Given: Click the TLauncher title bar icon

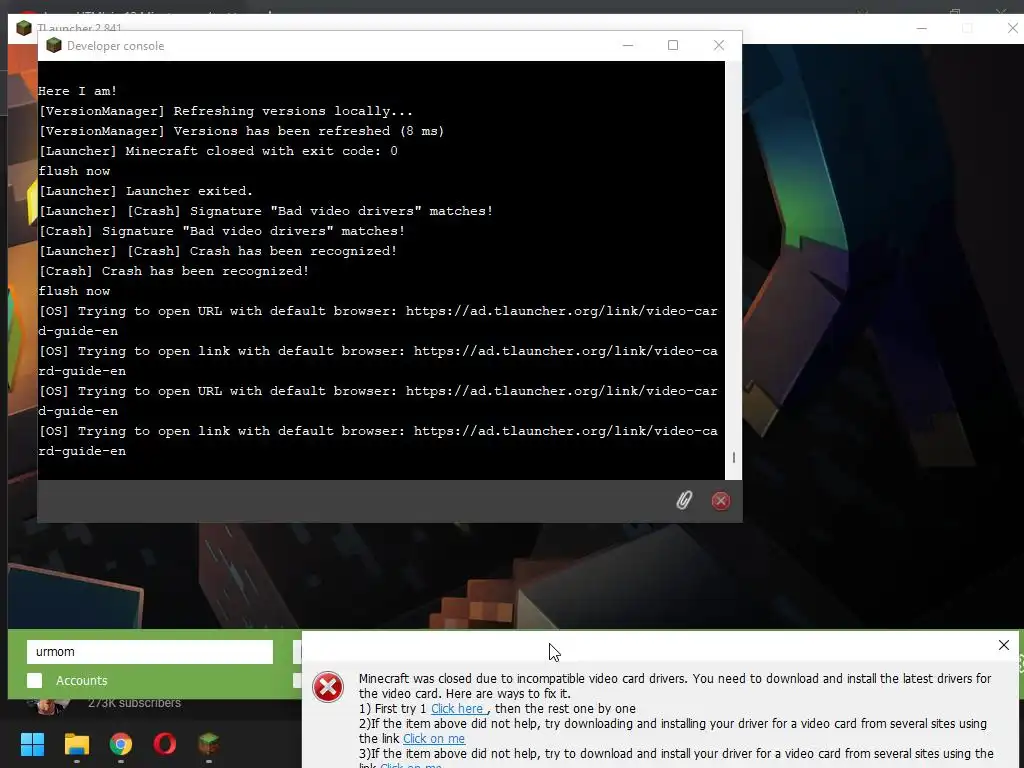Looking at the screenshot, I should (x=24, y=28).
